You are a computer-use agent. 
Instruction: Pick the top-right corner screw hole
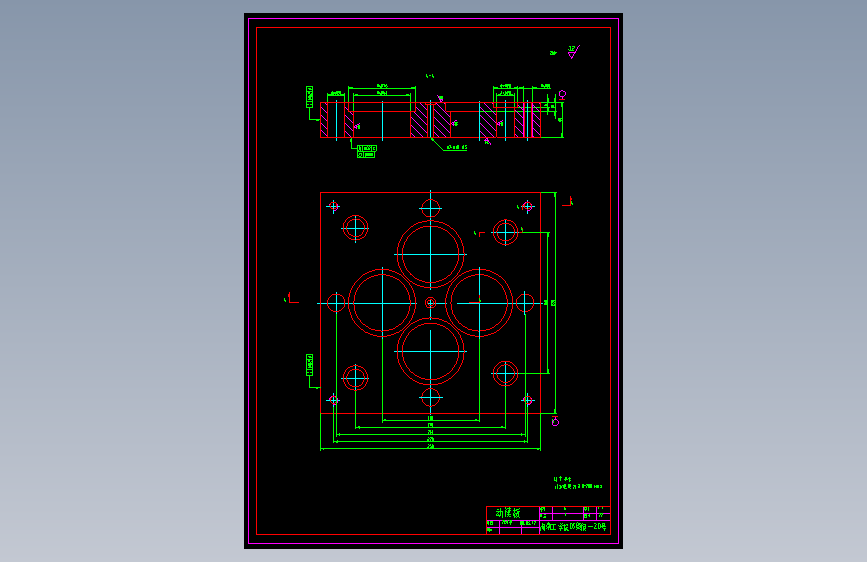(527, 206)
